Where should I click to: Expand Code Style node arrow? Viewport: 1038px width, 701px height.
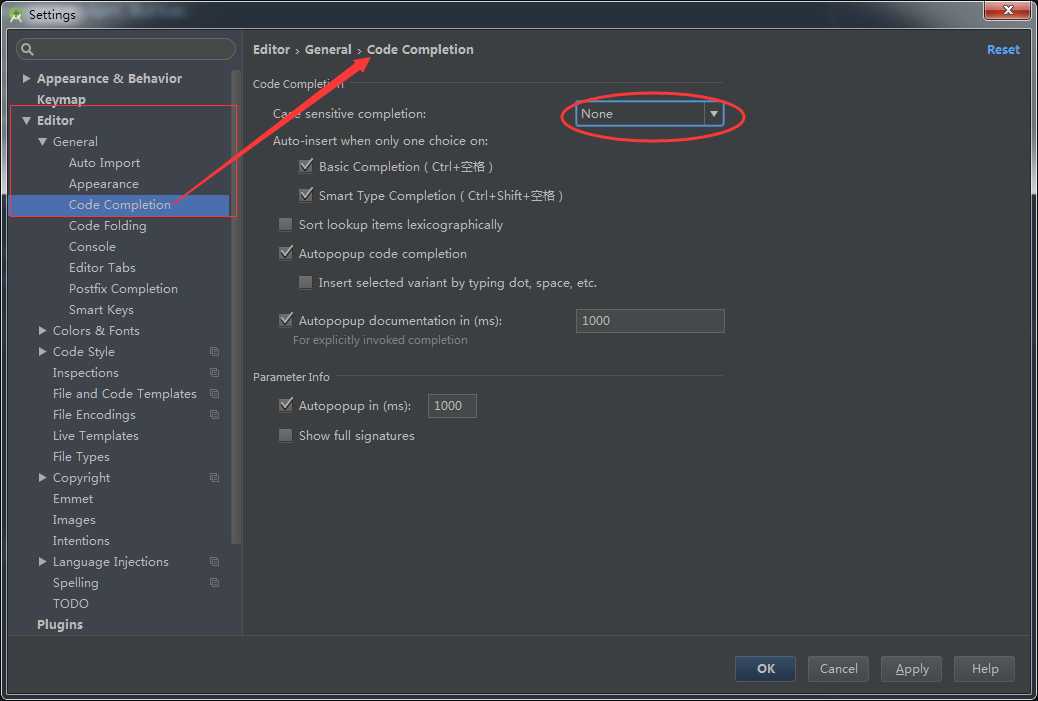(42, 351)
